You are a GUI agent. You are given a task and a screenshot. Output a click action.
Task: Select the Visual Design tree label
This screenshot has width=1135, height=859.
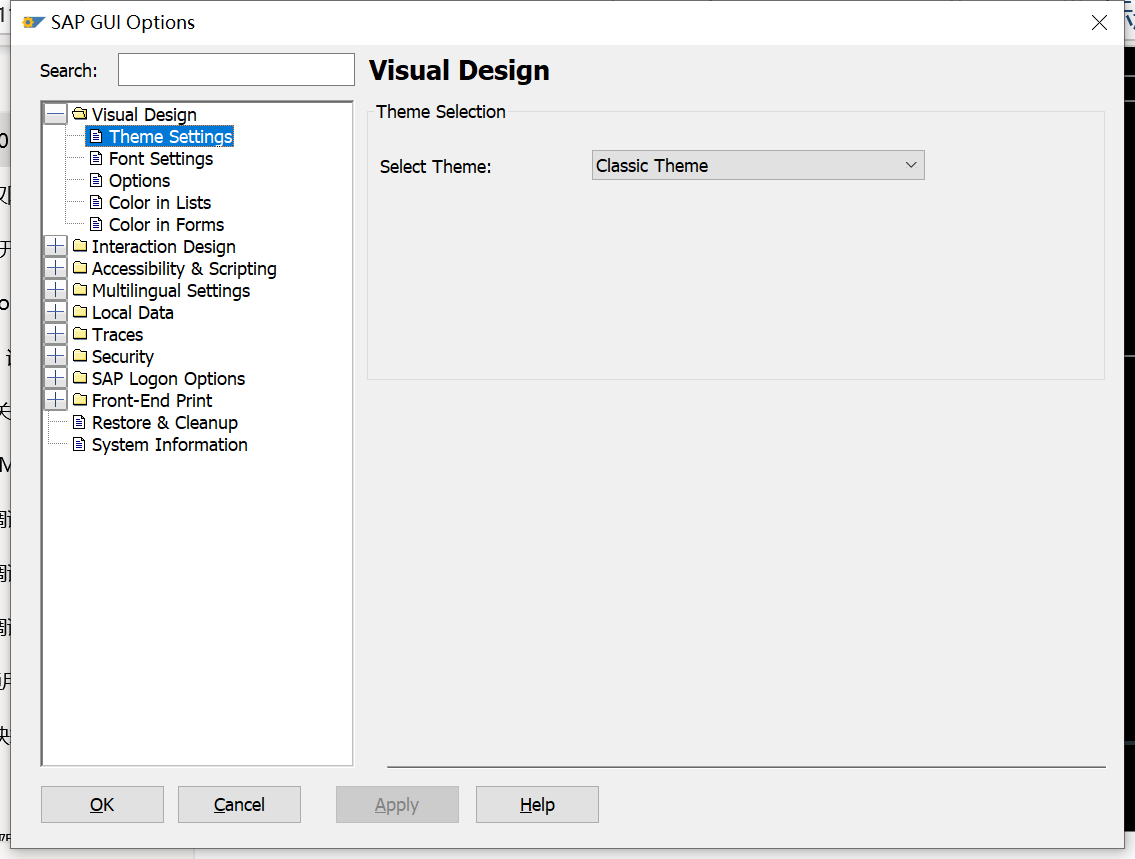click(144, 114)
